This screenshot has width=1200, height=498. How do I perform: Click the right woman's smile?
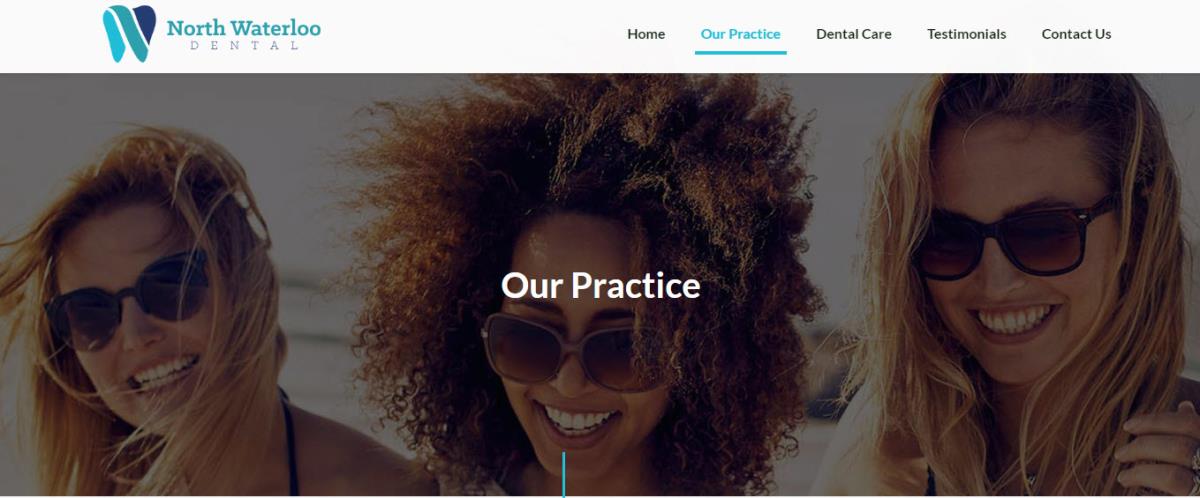[x=1016, y=322]
